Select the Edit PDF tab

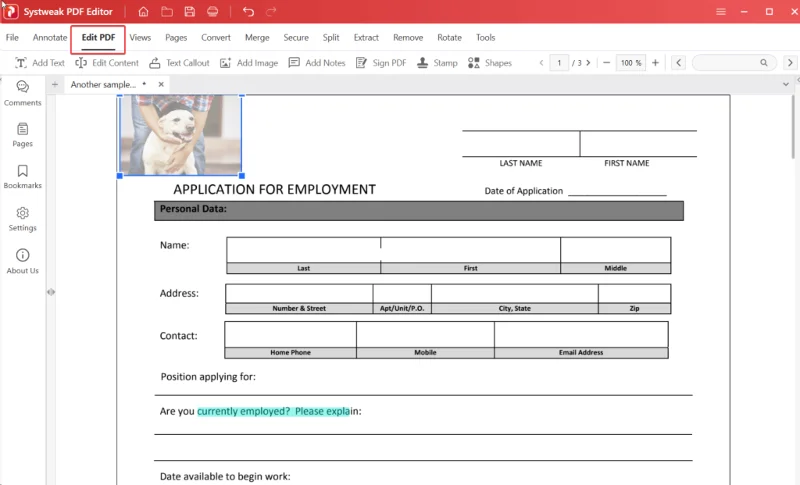coord(98,38)
